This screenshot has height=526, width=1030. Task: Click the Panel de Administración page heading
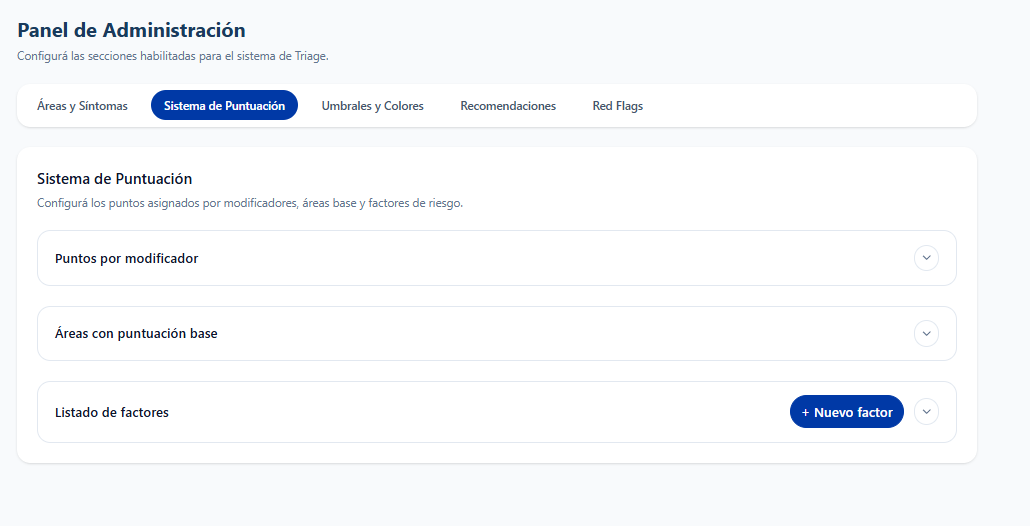click(131, 31)
